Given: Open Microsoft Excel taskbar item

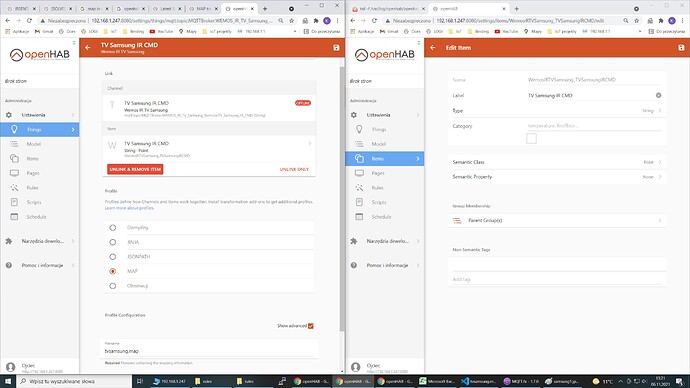Looking at the screenshot, I should pos(437,381).
